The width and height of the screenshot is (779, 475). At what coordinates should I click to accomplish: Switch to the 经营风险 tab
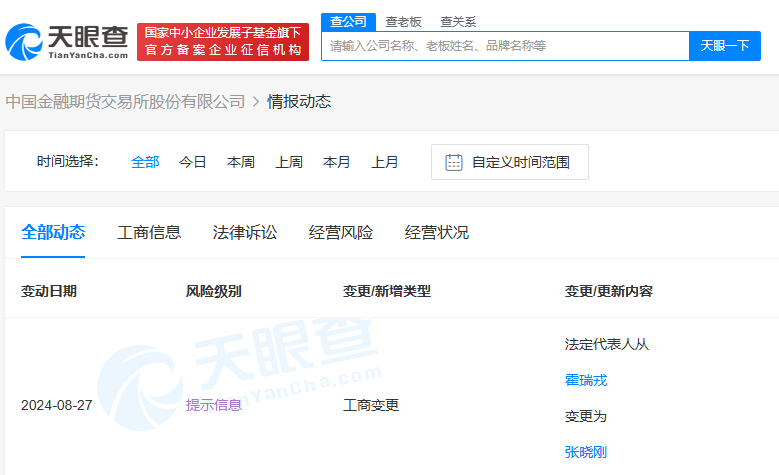341,233
